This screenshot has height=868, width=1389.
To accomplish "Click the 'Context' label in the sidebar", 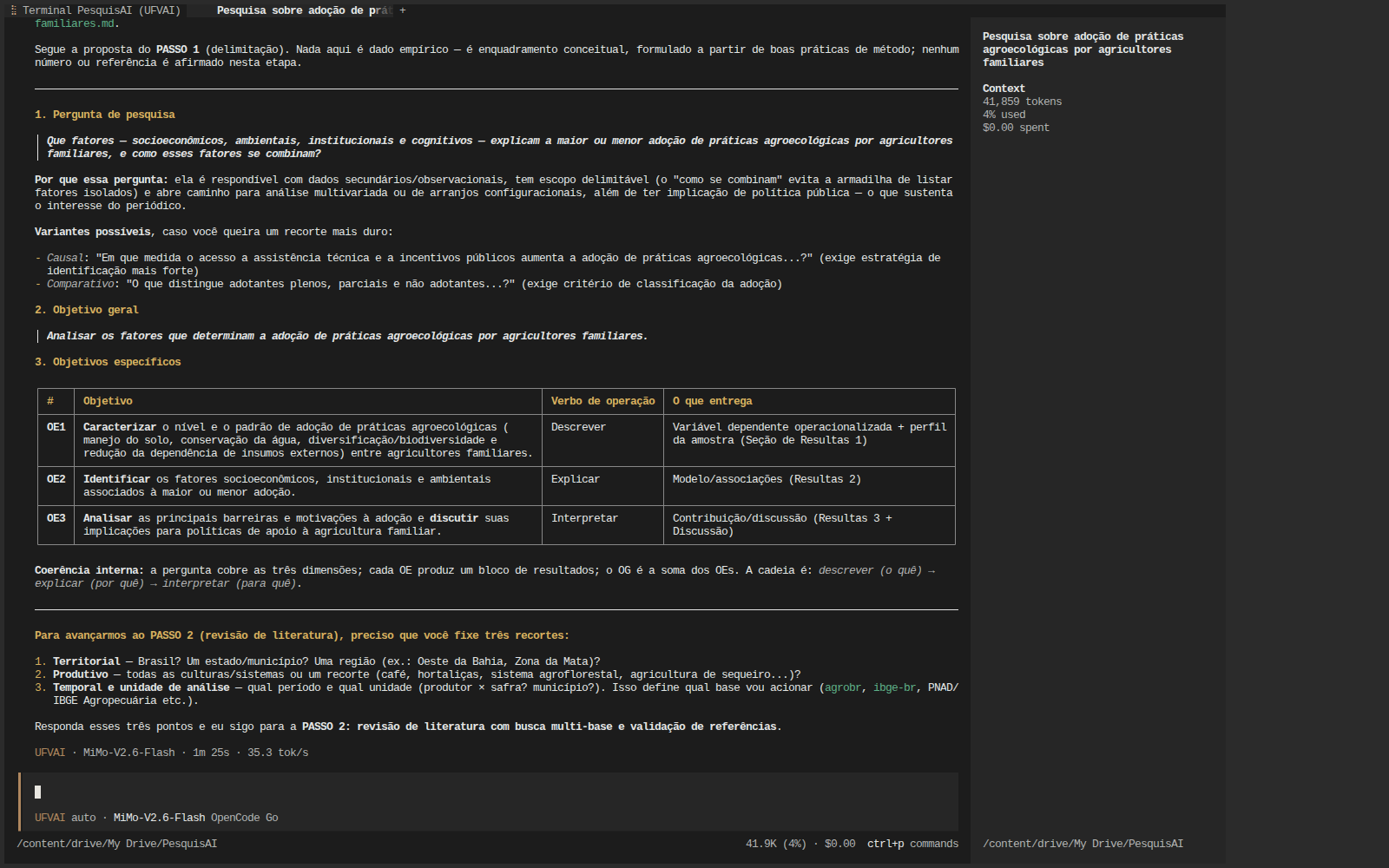I will coord(1004,89).
